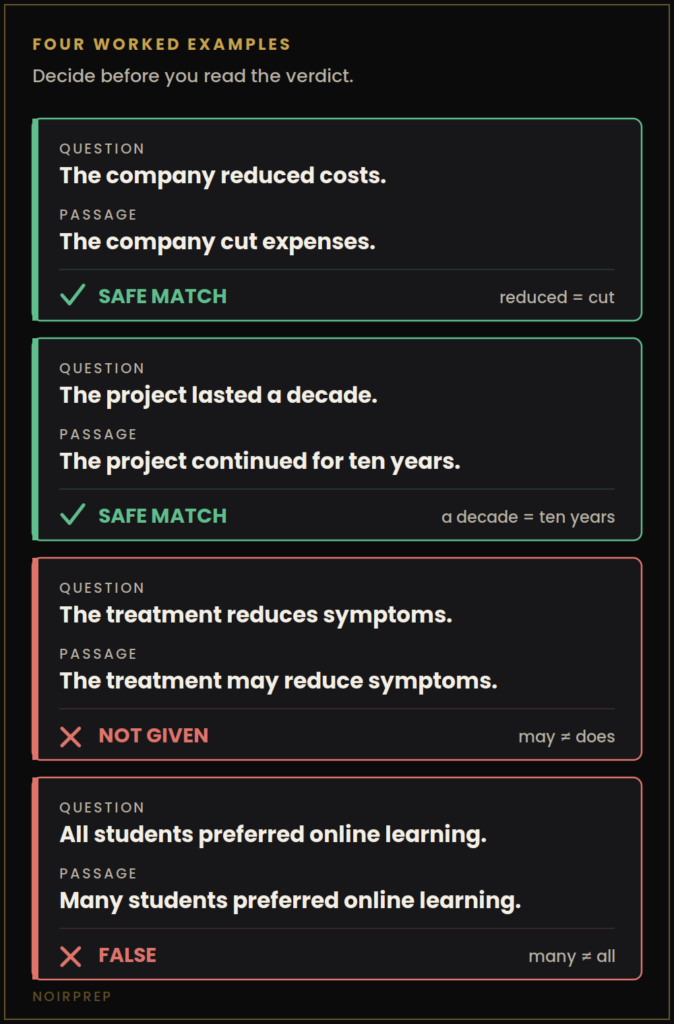Click the FOUR WORKED EXAMPLES heading

coord(161,44)
